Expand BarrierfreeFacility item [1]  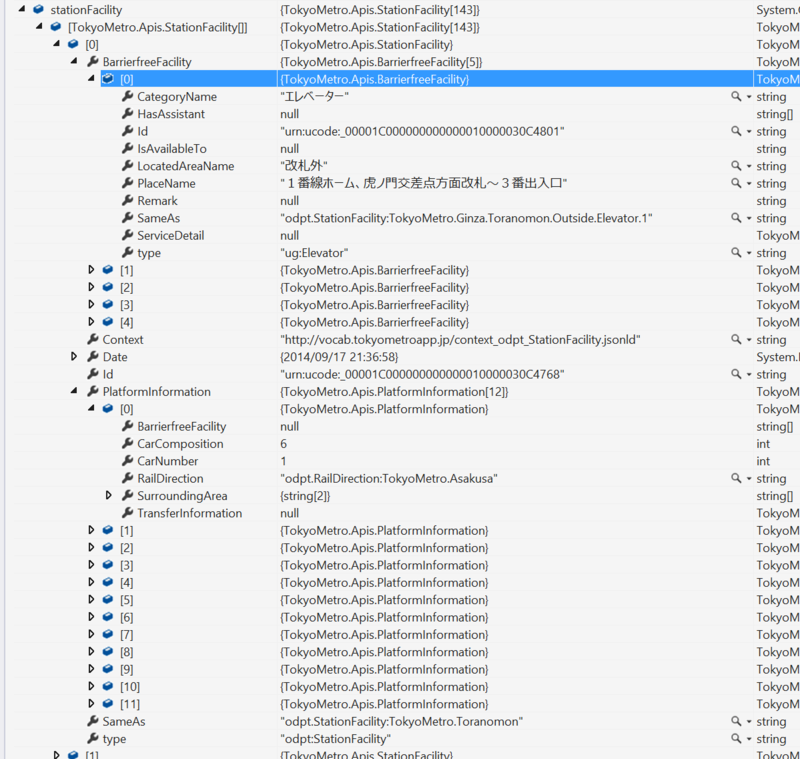(91, 269)
